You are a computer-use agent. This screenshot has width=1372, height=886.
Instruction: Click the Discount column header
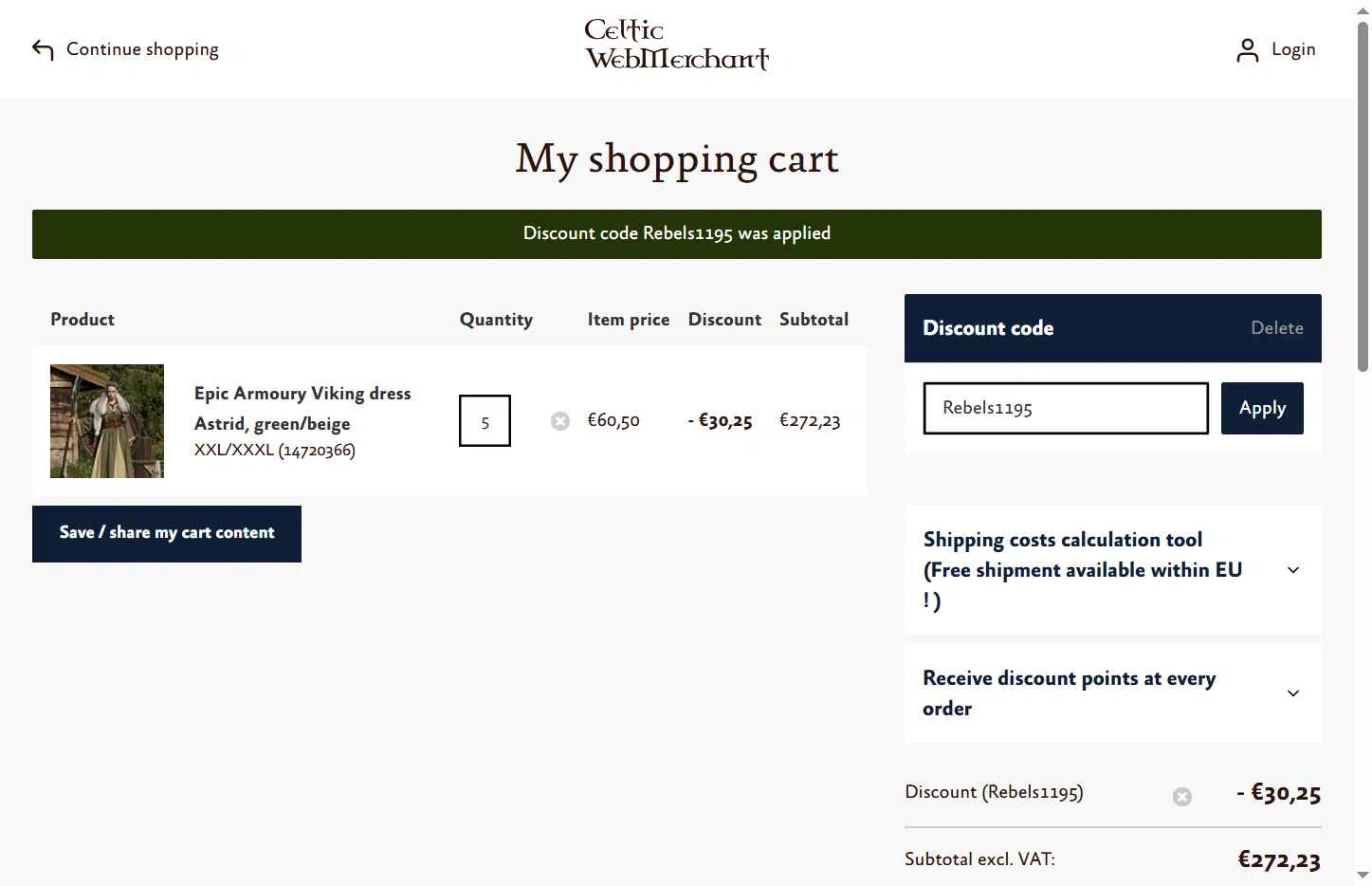tap(724, 320)
